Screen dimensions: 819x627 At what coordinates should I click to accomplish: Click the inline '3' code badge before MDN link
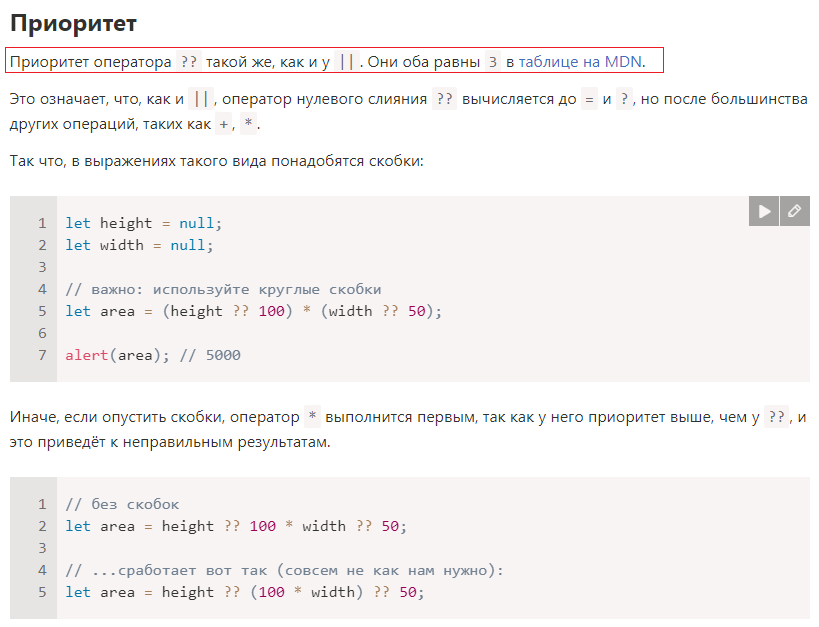(x=493, y=62)
